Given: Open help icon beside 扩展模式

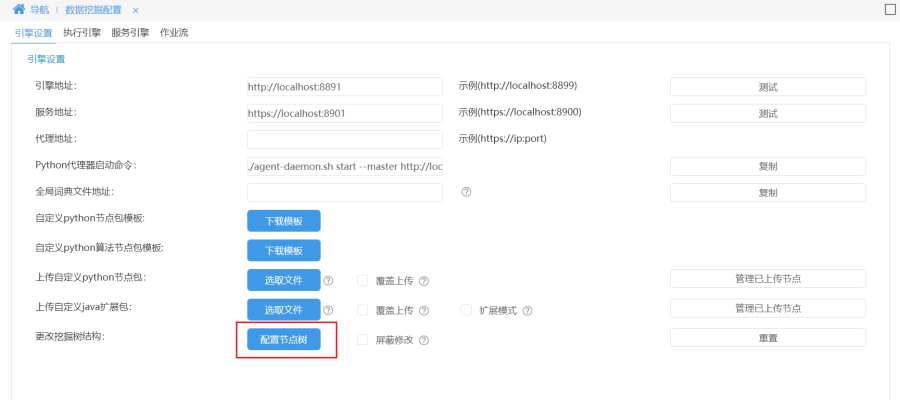Looking at the screenshot, I should click(527, 310).
